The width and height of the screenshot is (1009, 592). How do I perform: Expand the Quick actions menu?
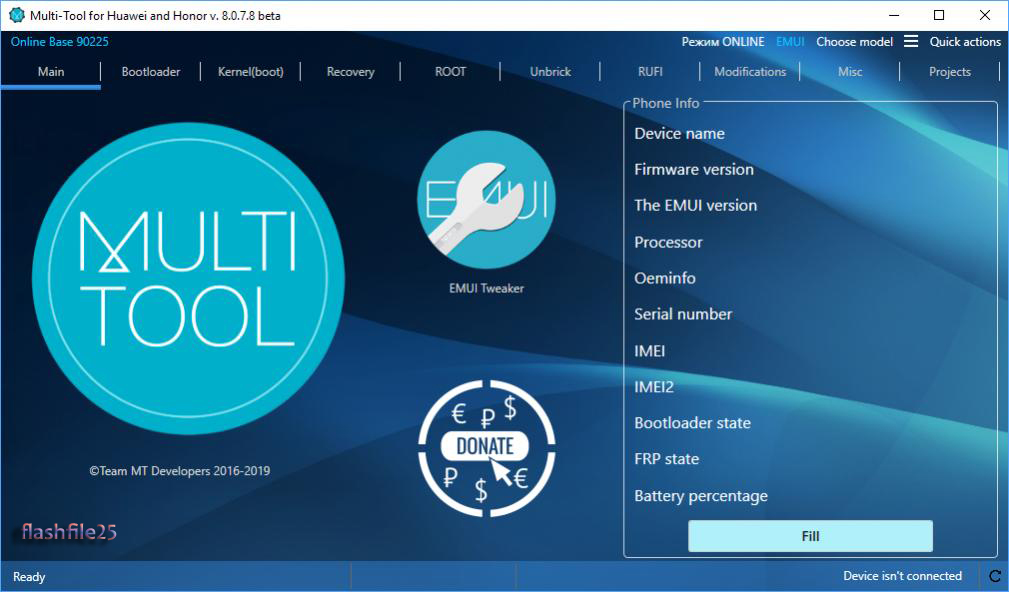965,41
